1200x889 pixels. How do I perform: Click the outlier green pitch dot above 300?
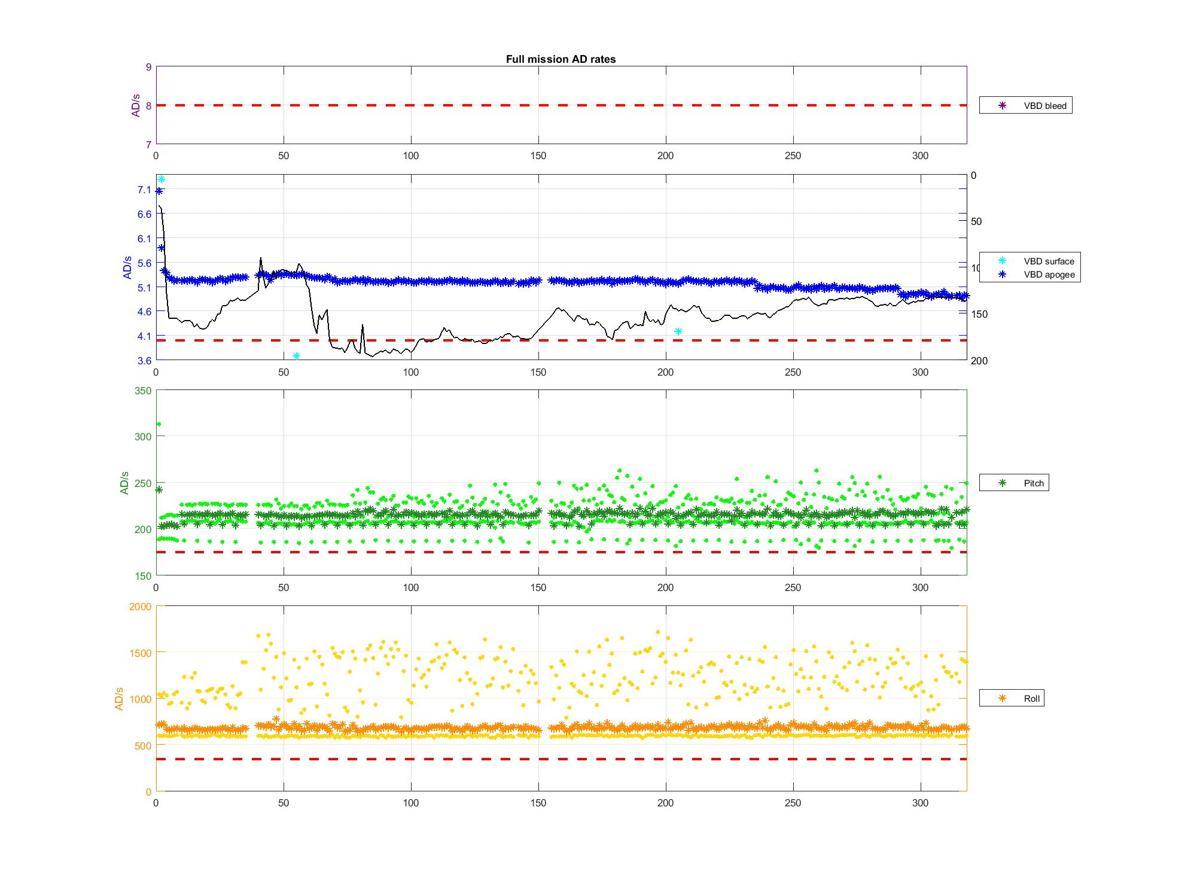point(158,424)
